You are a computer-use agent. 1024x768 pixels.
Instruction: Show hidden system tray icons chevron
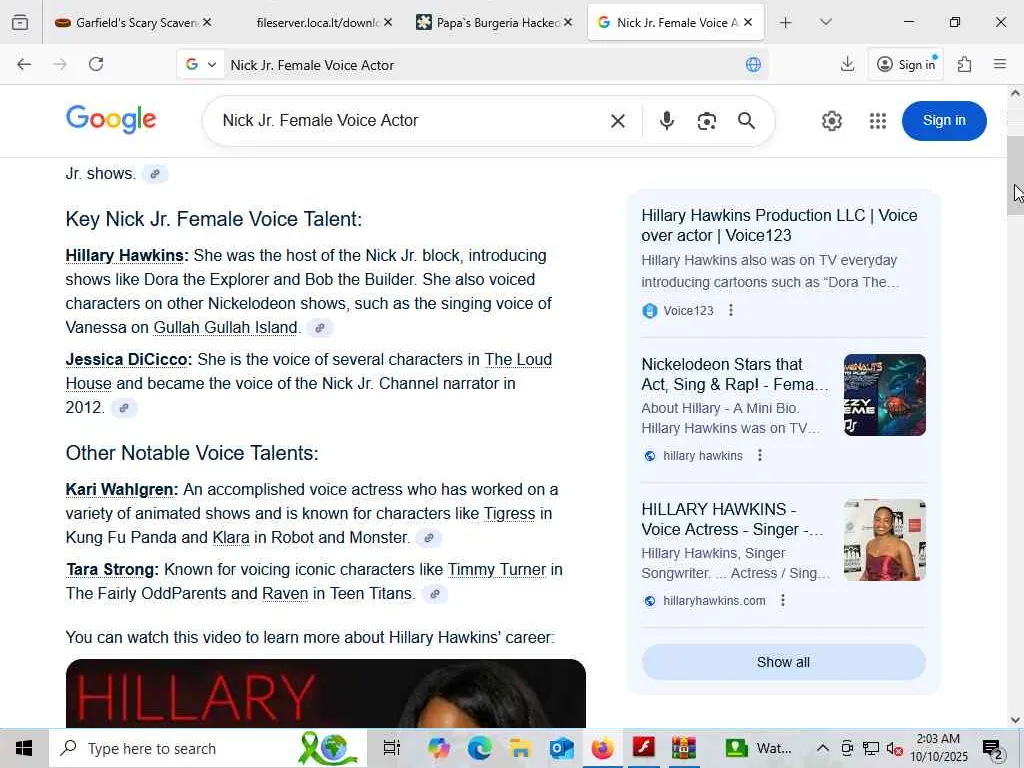(x=823, y=748)
